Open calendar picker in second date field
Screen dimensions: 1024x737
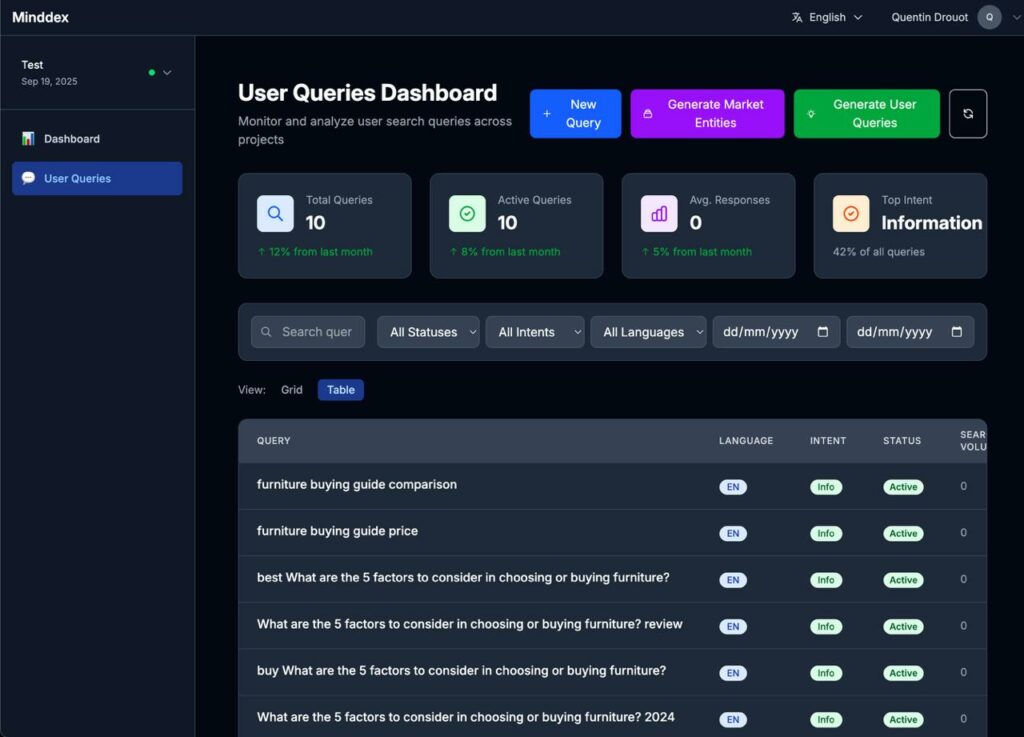point(957,332)
